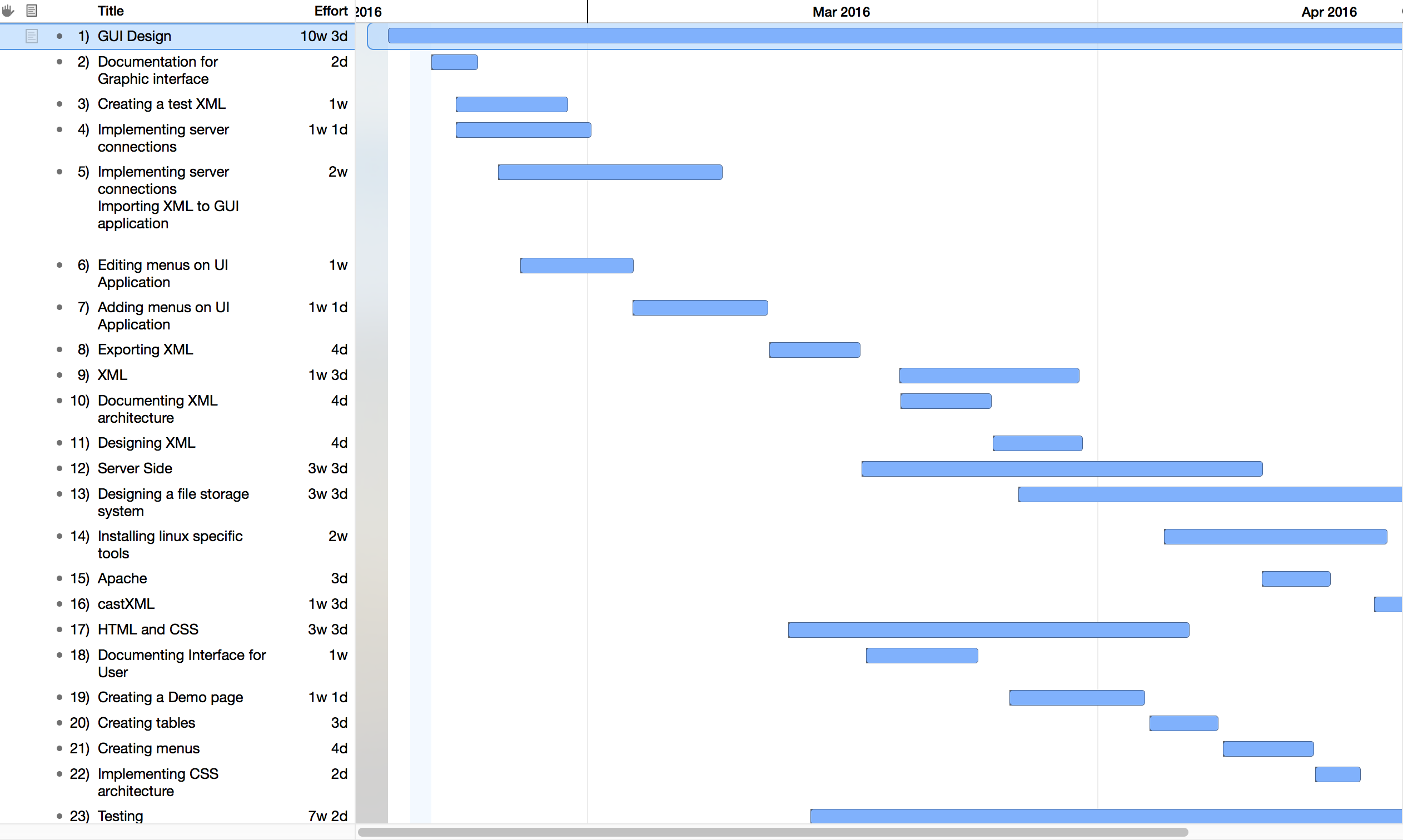Viewport: 1403px width, 840px height.
Task: Click the Apr 2016 timeline header
Action: point(1329,12)
